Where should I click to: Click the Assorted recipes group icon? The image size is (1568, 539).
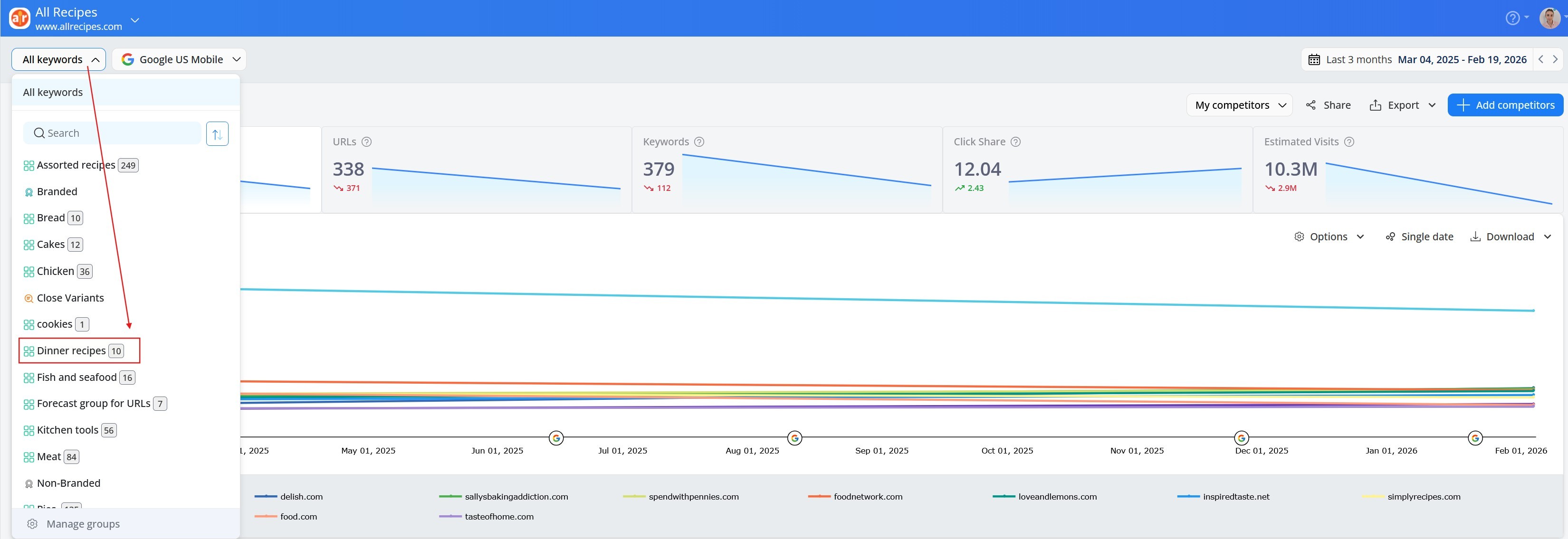pos(29,165)
